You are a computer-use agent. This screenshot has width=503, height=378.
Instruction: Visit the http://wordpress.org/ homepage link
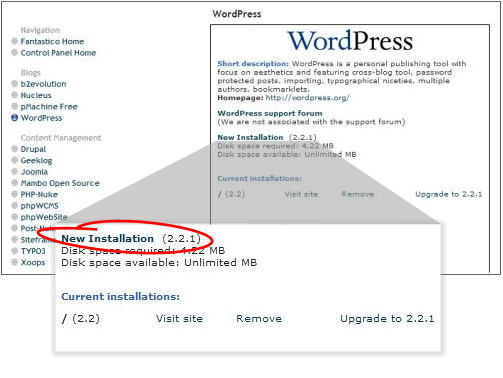point(307,98)
